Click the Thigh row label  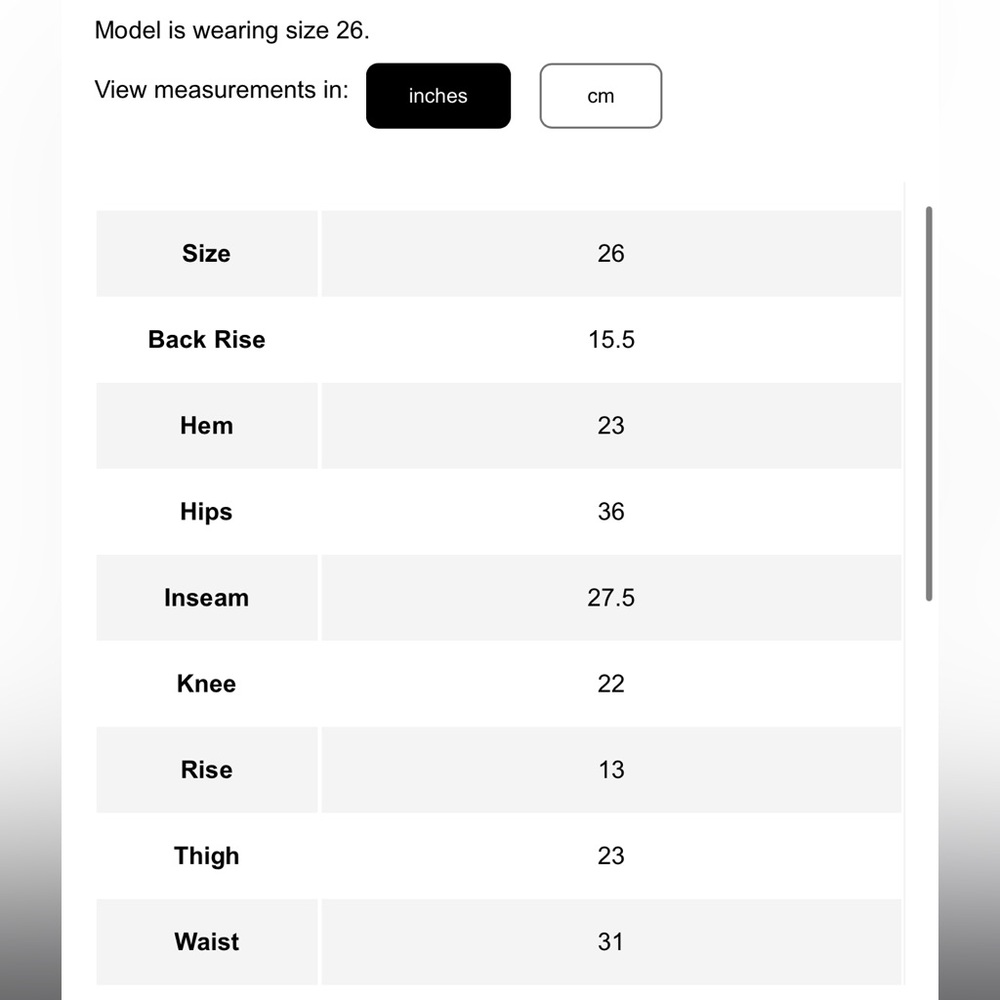pos(207,856)
